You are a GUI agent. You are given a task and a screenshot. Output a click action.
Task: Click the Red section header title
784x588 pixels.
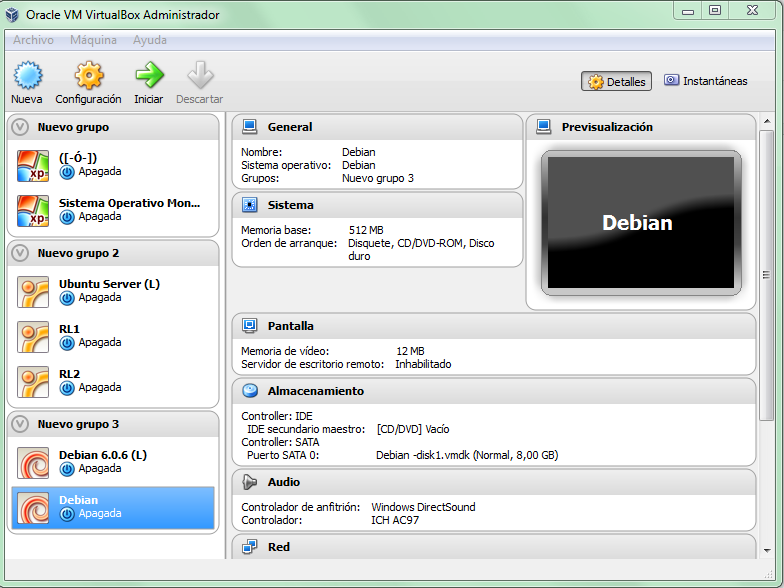[278, 547]
